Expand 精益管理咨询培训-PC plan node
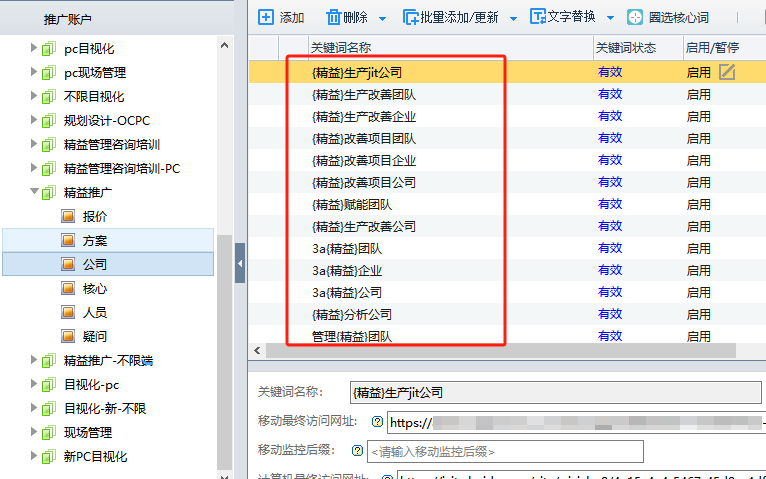 coord(34,167)
